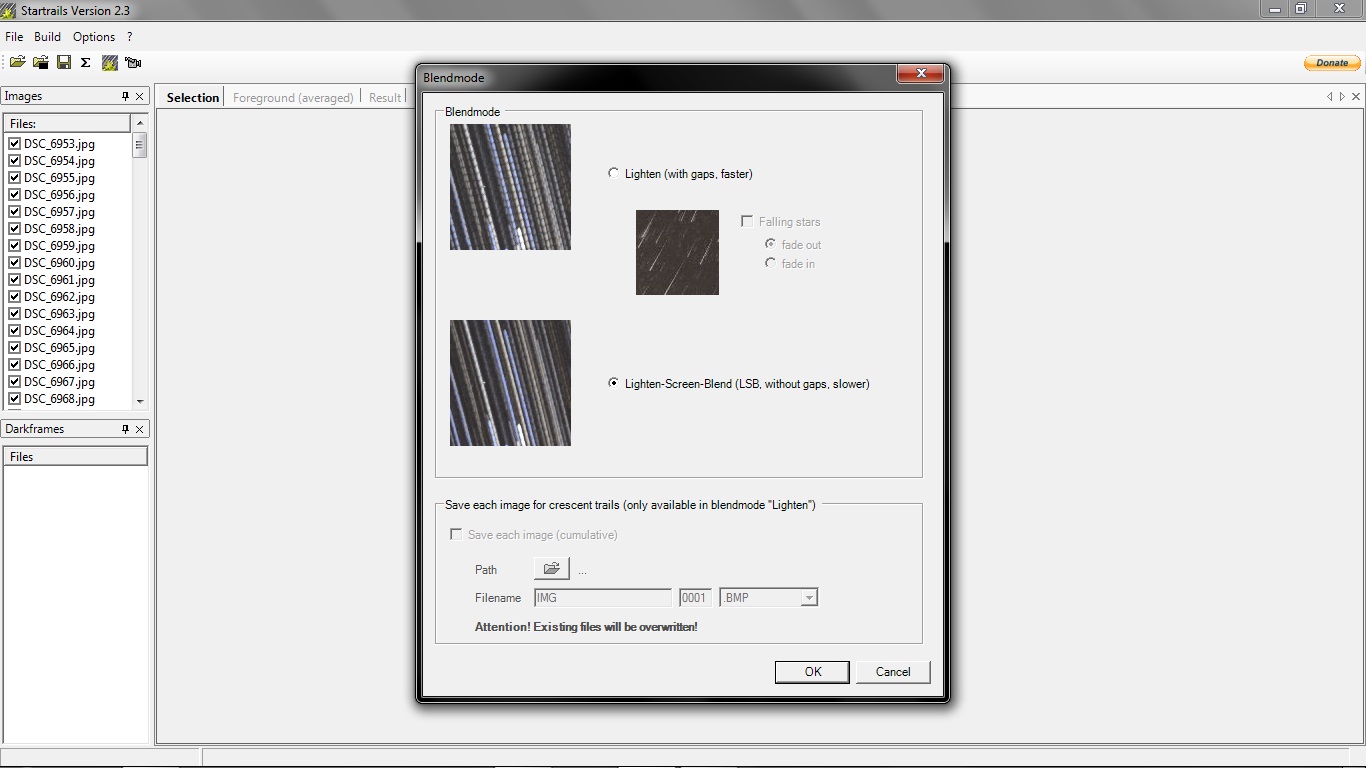1366x768 pixels.
Task: Click the Path browse folder icon
Action: tap(551, 569)
